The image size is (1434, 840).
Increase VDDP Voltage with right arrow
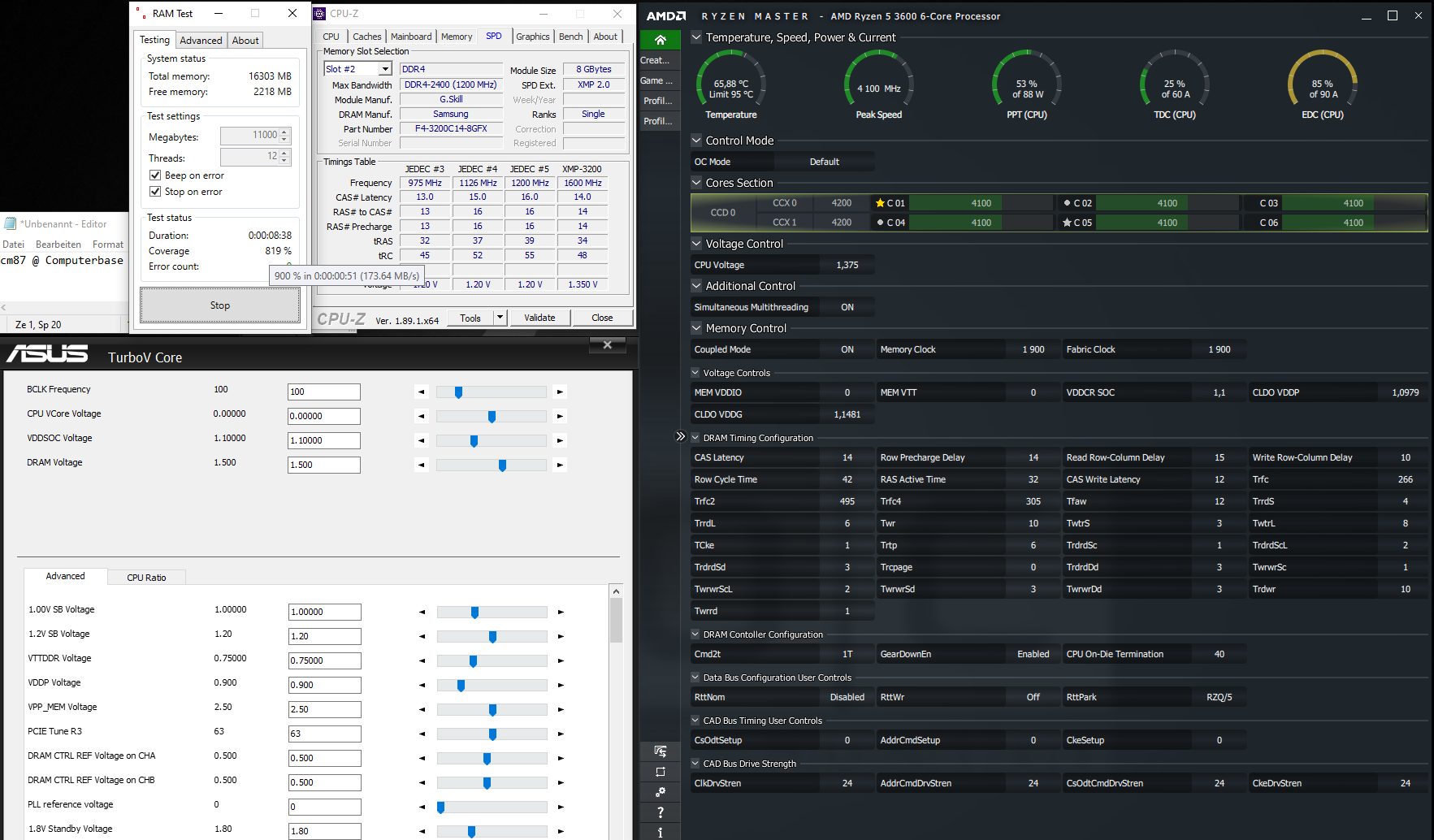pyautogui.click(x=561, y=686)
